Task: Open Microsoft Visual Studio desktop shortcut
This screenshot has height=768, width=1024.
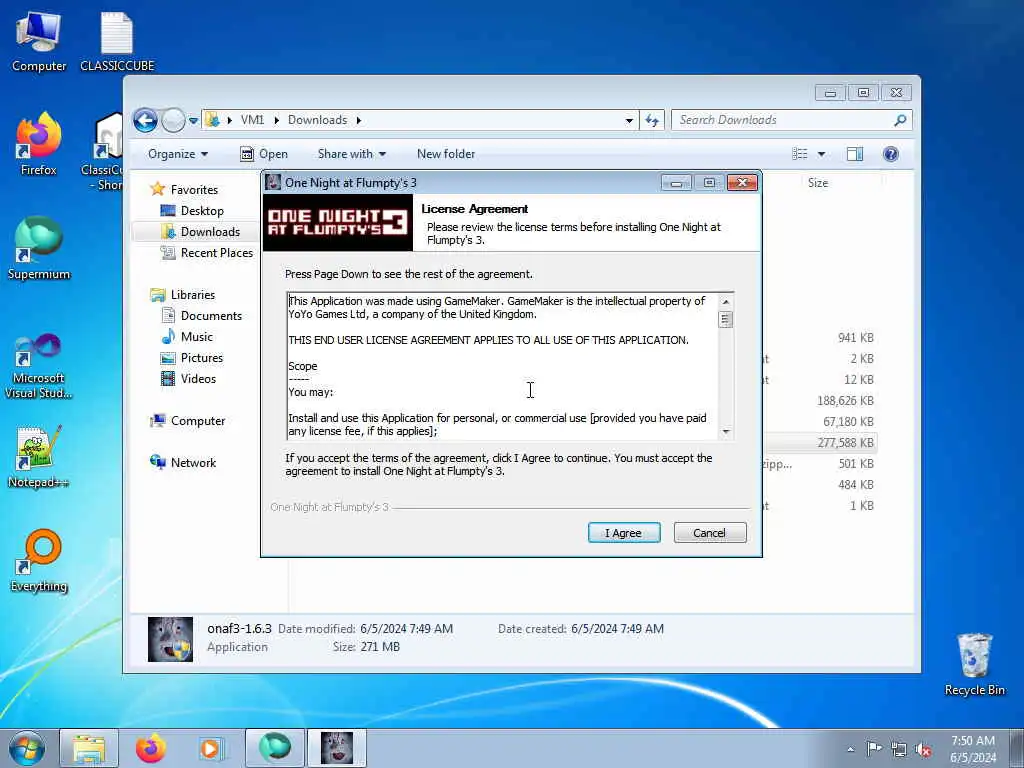Action: (x=39, y=366)
